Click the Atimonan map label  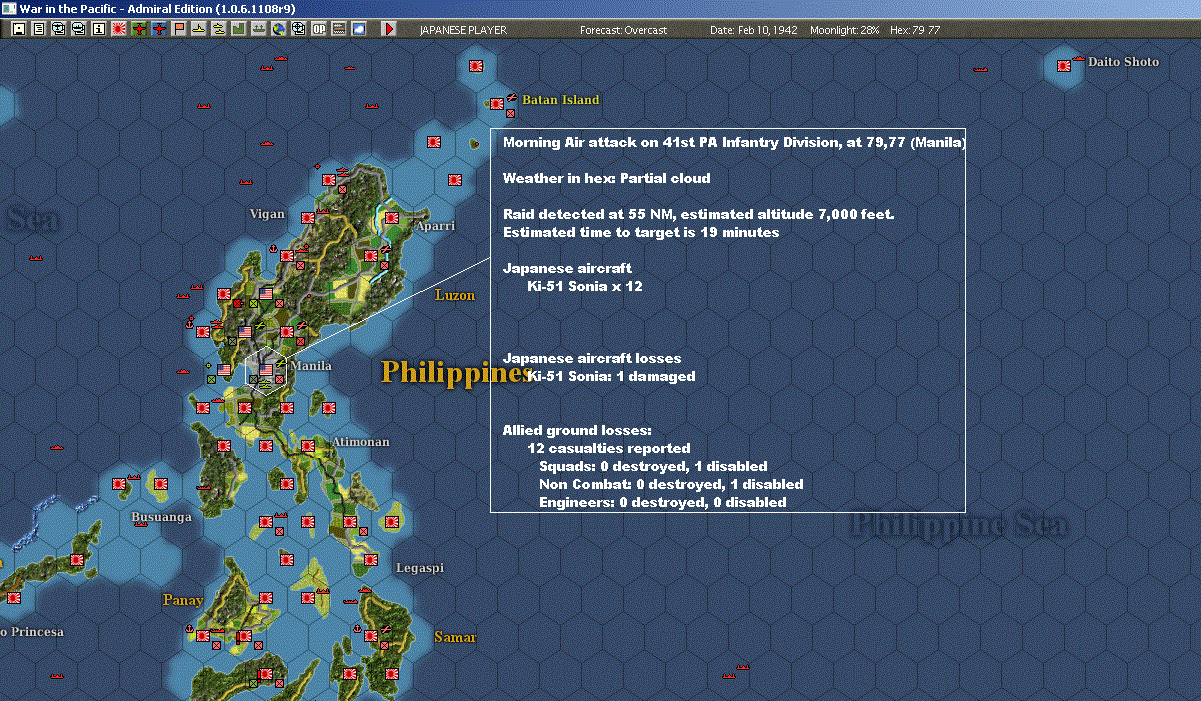point(360,442)
